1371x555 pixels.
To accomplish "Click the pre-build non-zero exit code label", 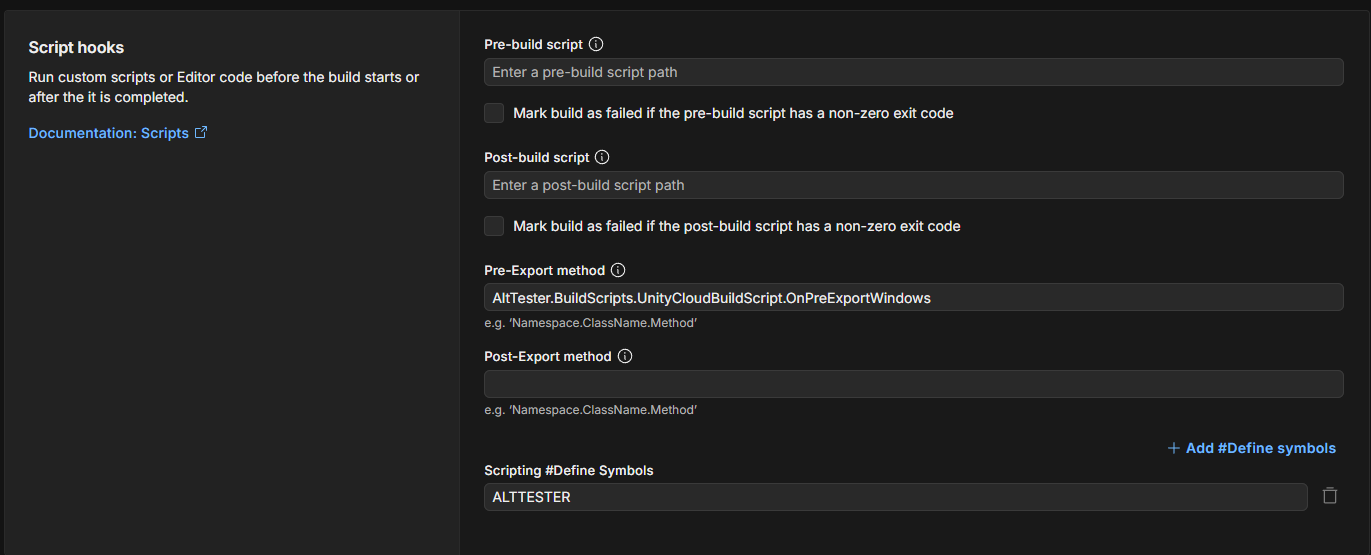I will coord(733,113).
